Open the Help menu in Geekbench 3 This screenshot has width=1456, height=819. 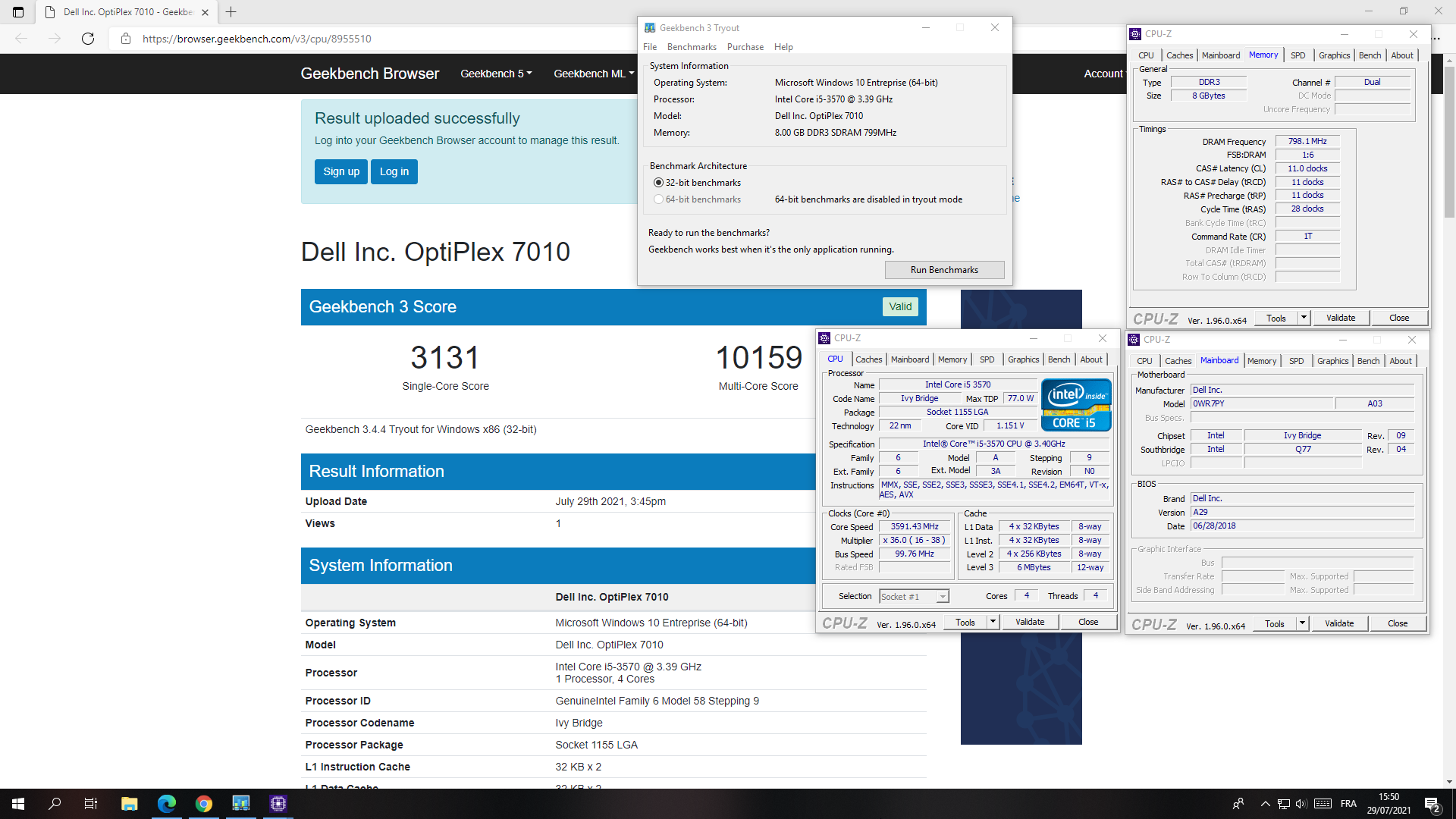[x=783, y=47]
